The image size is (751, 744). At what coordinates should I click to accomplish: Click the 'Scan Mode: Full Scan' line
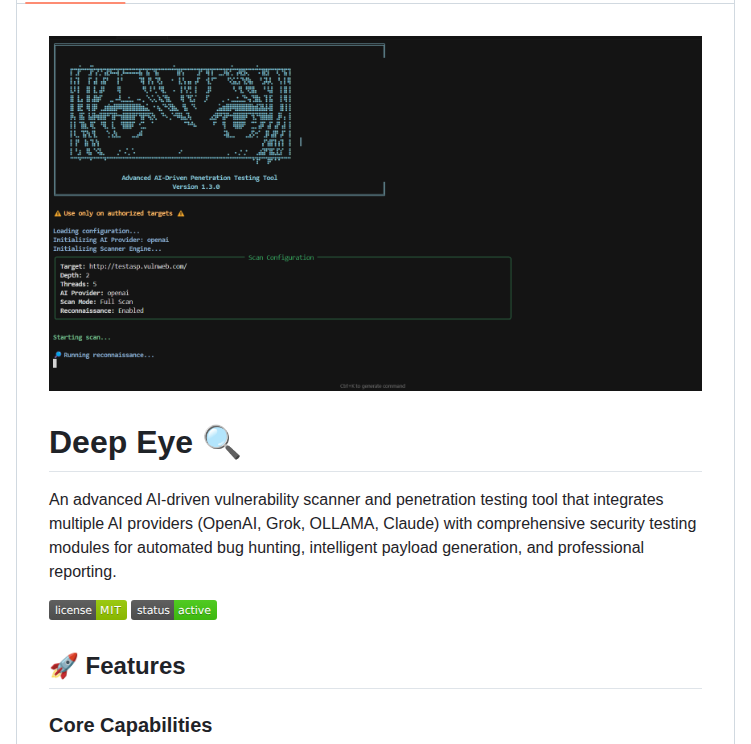click(96, 302)
